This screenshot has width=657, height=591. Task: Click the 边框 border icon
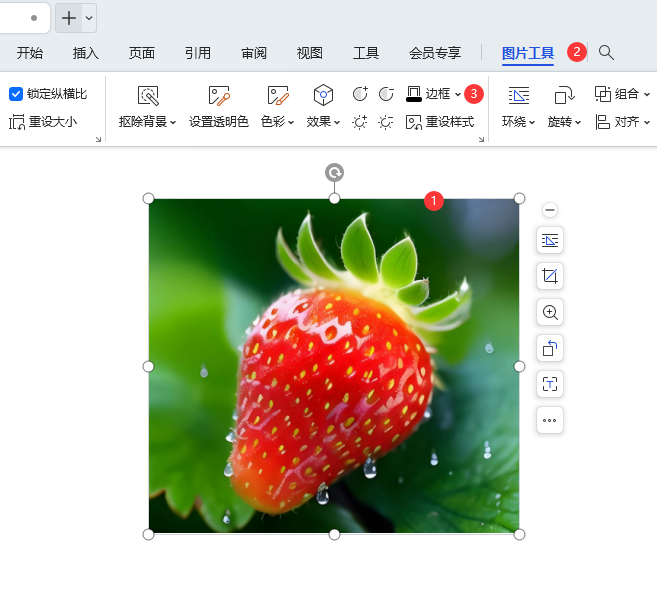pyautogui.click(x=414, y=94)
